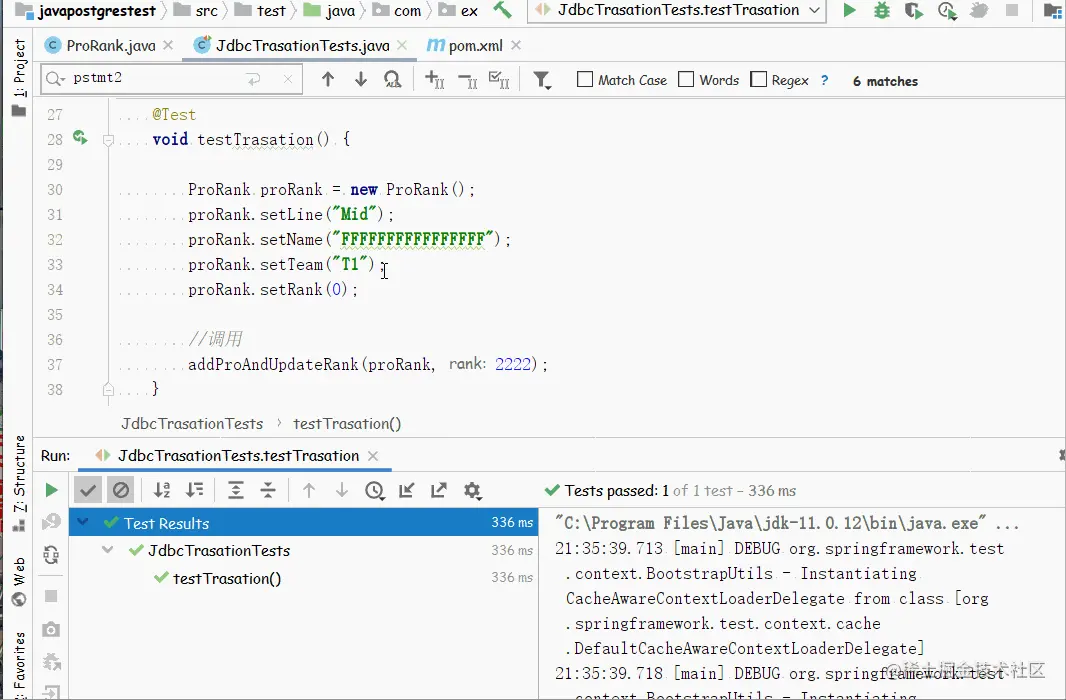Go to previous search occurrence arrow
This screenshot has height=700, width=1066.
[x=328, y=80]
